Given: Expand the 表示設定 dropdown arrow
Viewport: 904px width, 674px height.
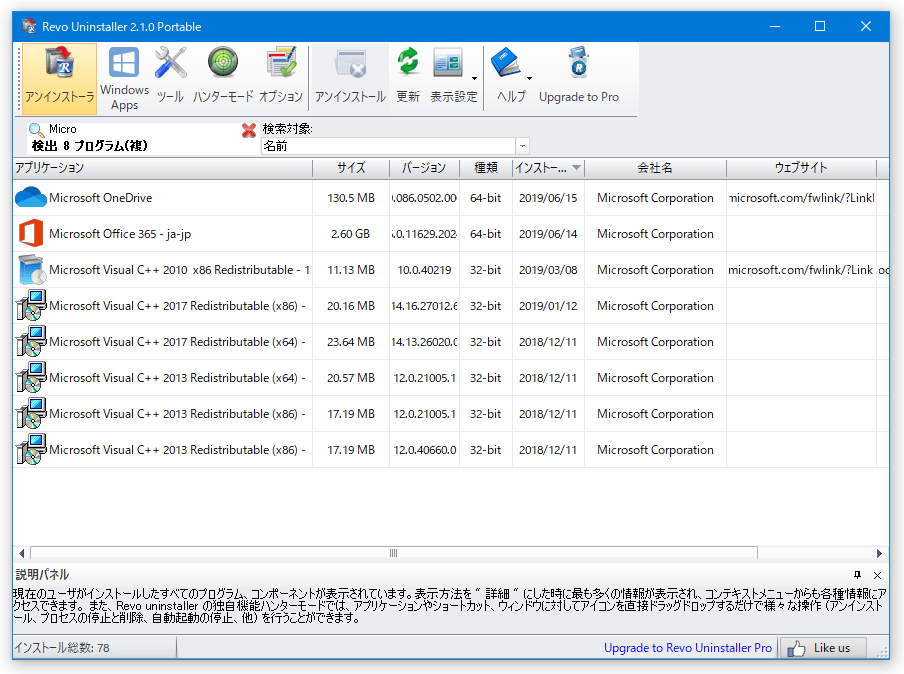Looking at the screenshot, I should click(474, 78).
